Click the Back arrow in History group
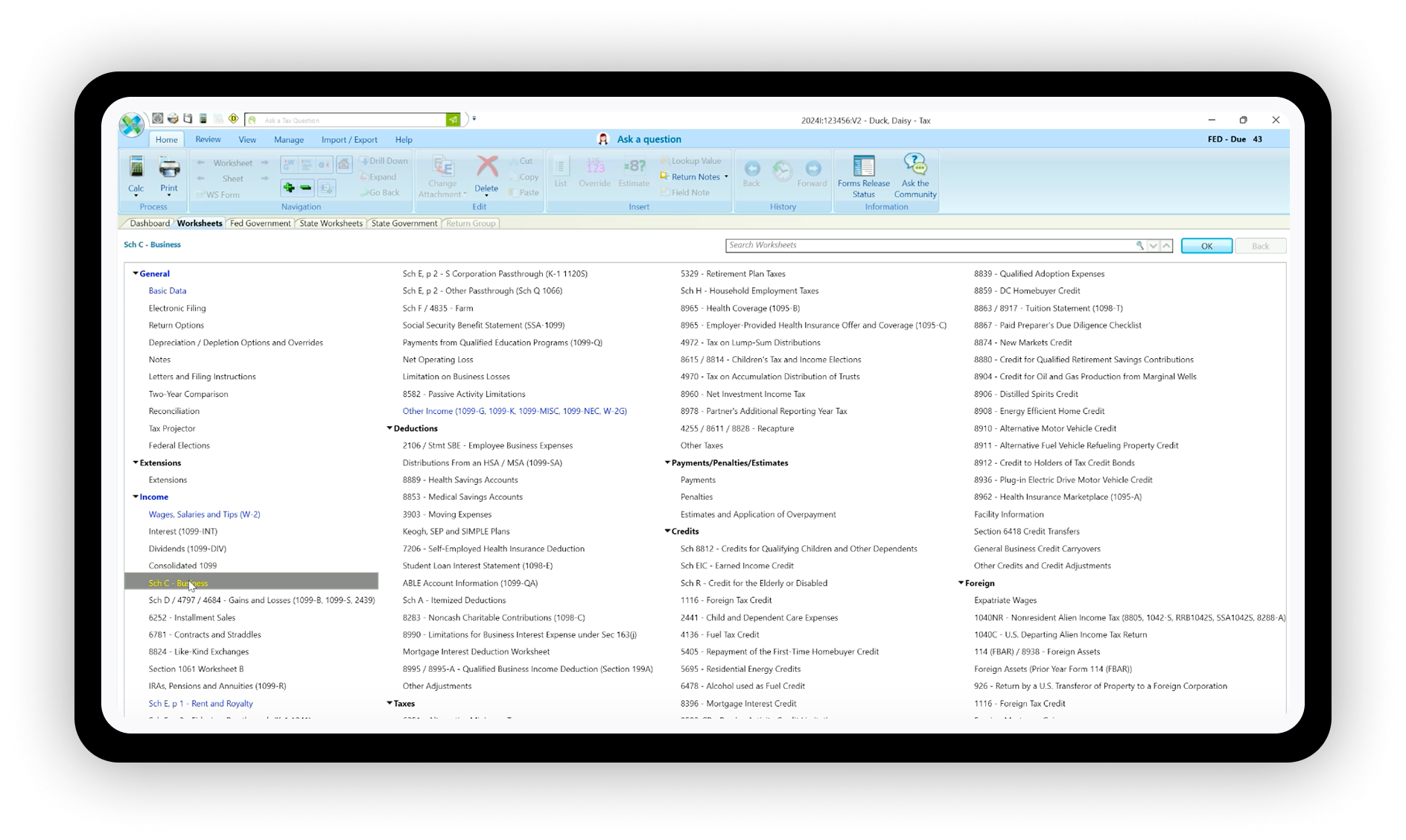 (752, 169)
